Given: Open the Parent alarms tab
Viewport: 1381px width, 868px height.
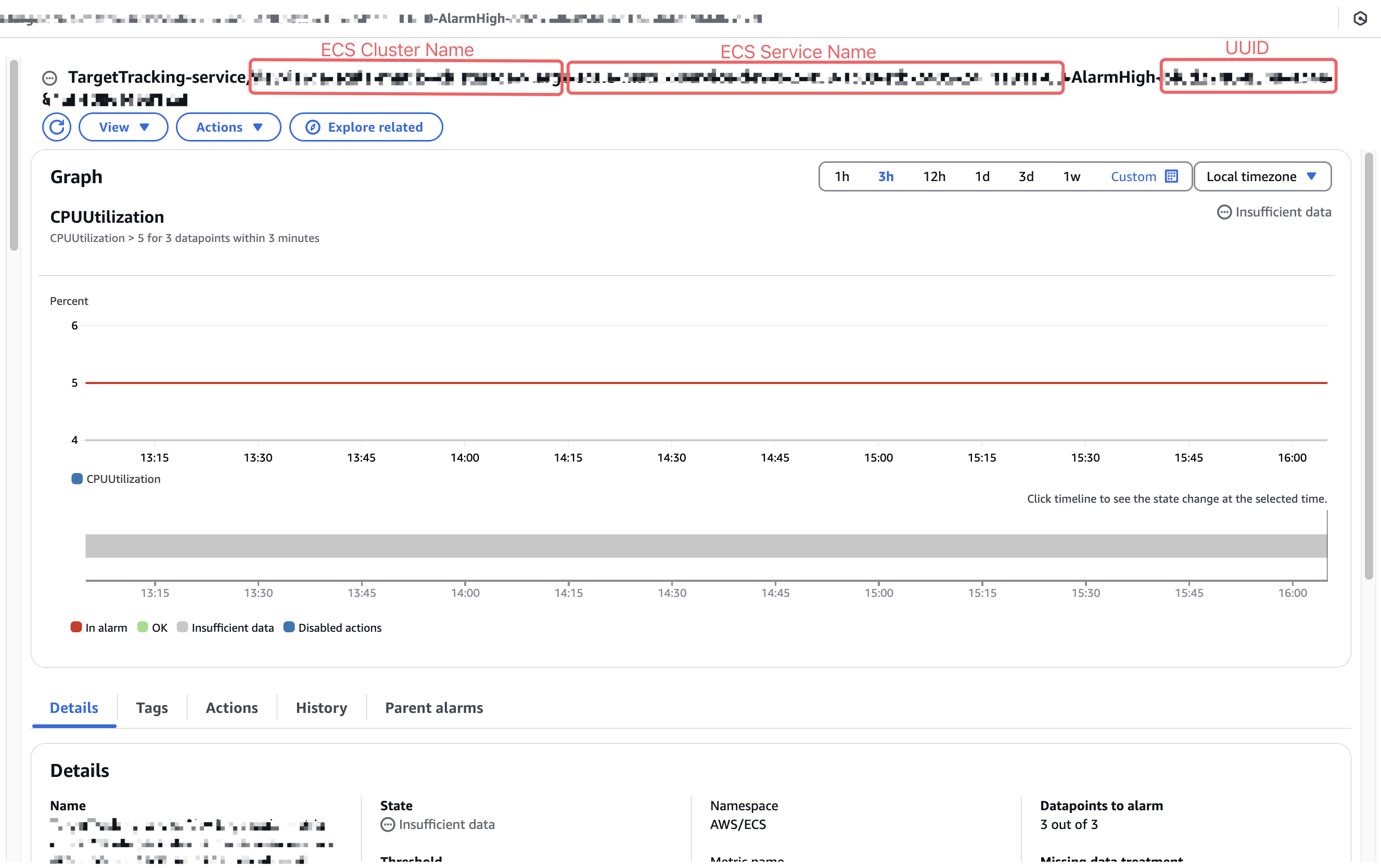Looking at the screenshot, I should [x=433, y=707].
